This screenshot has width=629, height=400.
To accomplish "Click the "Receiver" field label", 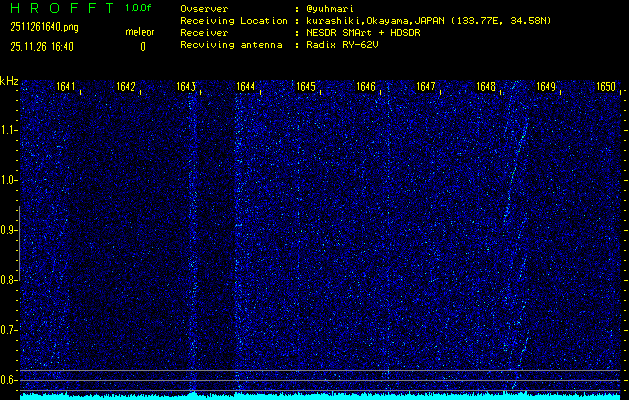I will tap(204, 33).
